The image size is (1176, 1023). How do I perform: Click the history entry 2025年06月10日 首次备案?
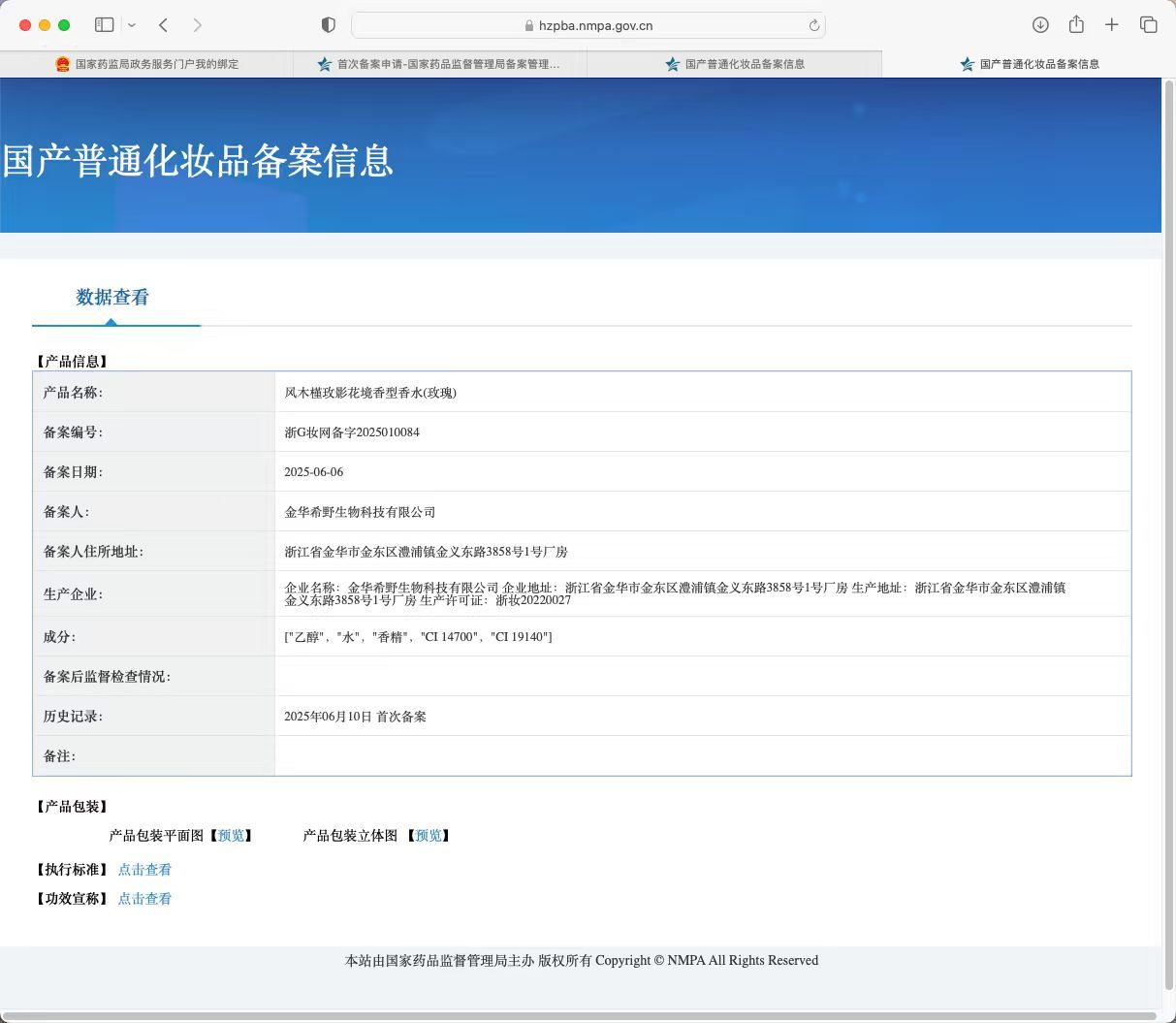coord(355,717)
